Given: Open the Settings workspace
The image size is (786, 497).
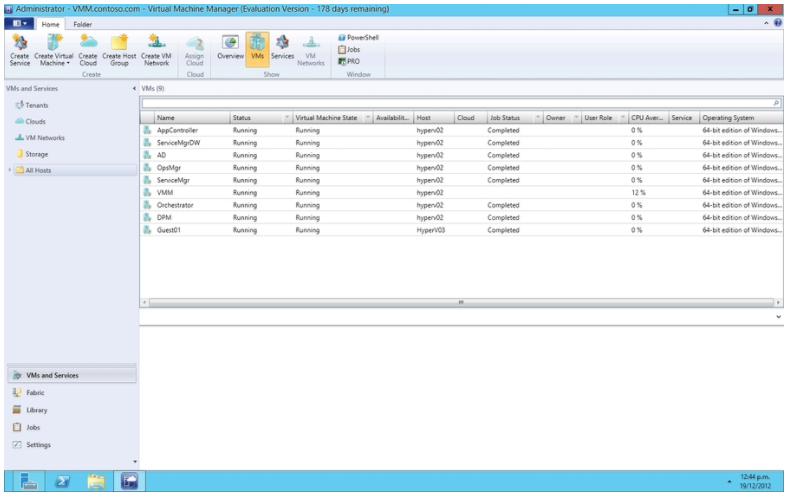Looking at the screenshot, I should tap(72, 445).
